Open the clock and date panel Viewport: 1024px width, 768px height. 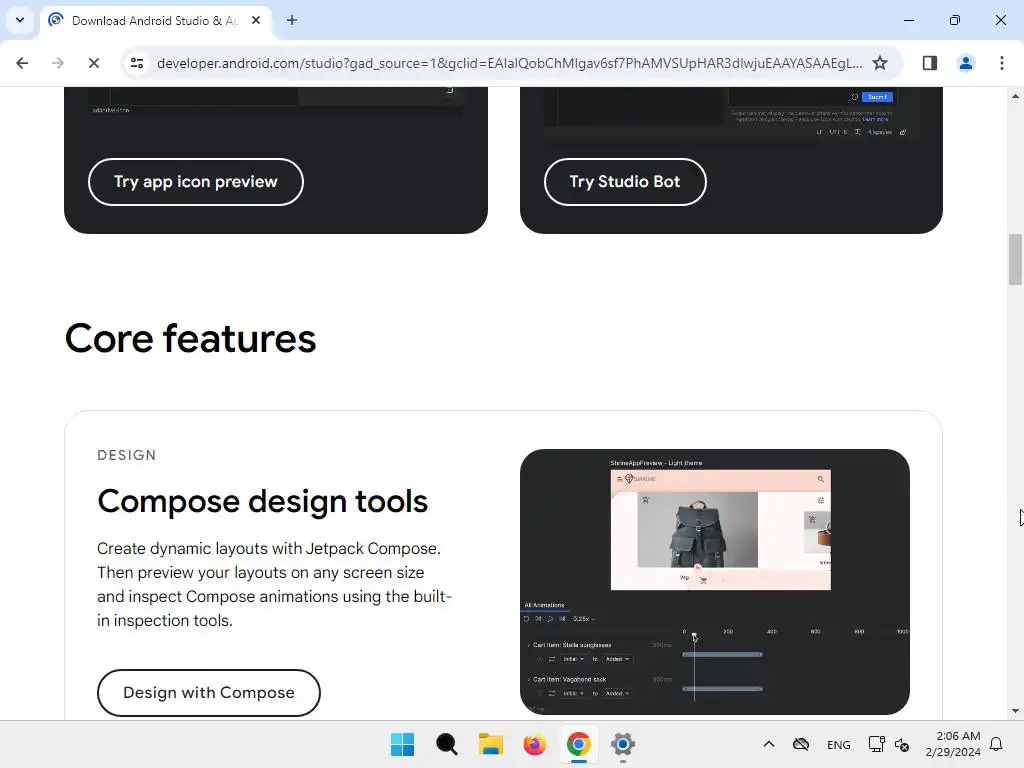click(x=953, y=744)
